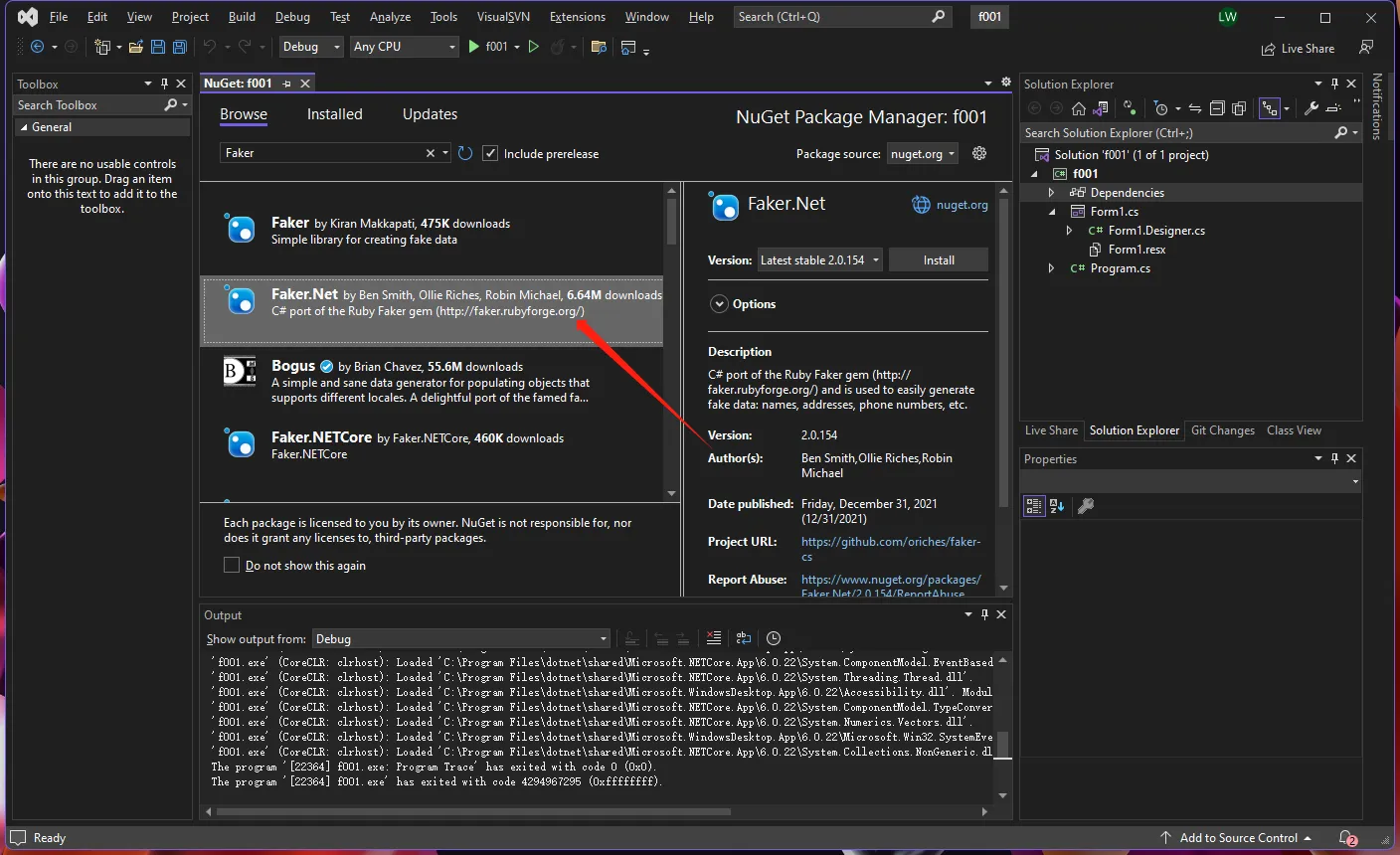Viewport: 1400px width, 855px height.
Task: Open the Report Abuse nuget.org link
Action: (891, 587)
